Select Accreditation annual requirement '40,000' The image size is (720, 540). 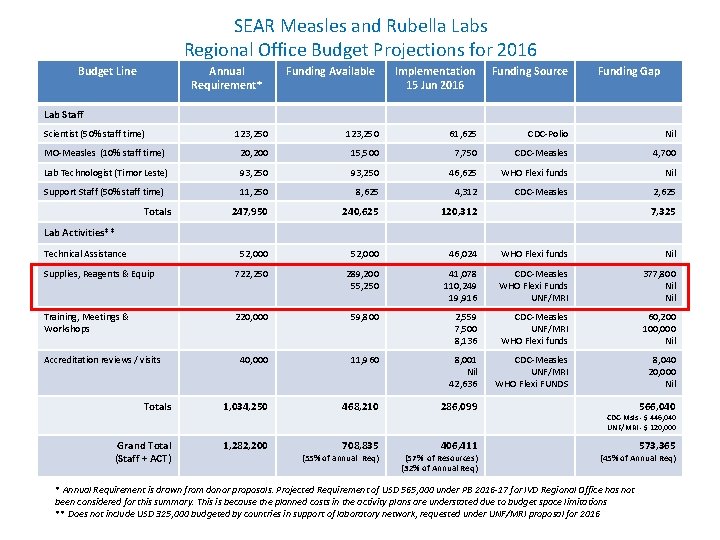point(254,360)
